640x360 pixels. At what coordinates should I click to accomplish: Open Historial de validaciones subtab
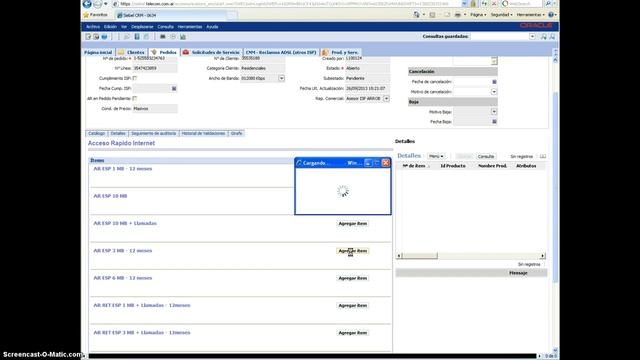coord(203,133)
